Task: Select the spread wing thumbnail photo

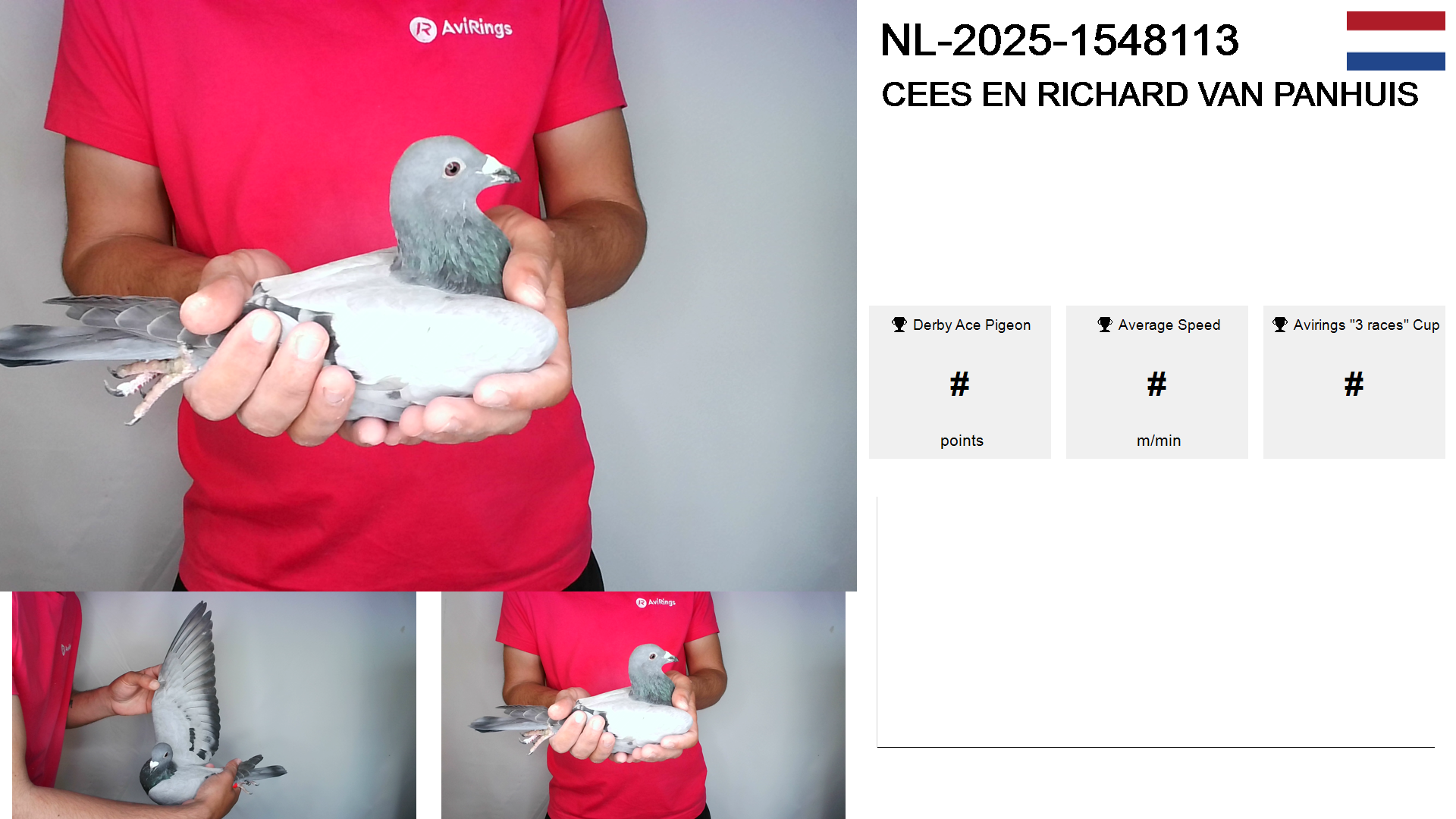Action: (x=214, y=705)
